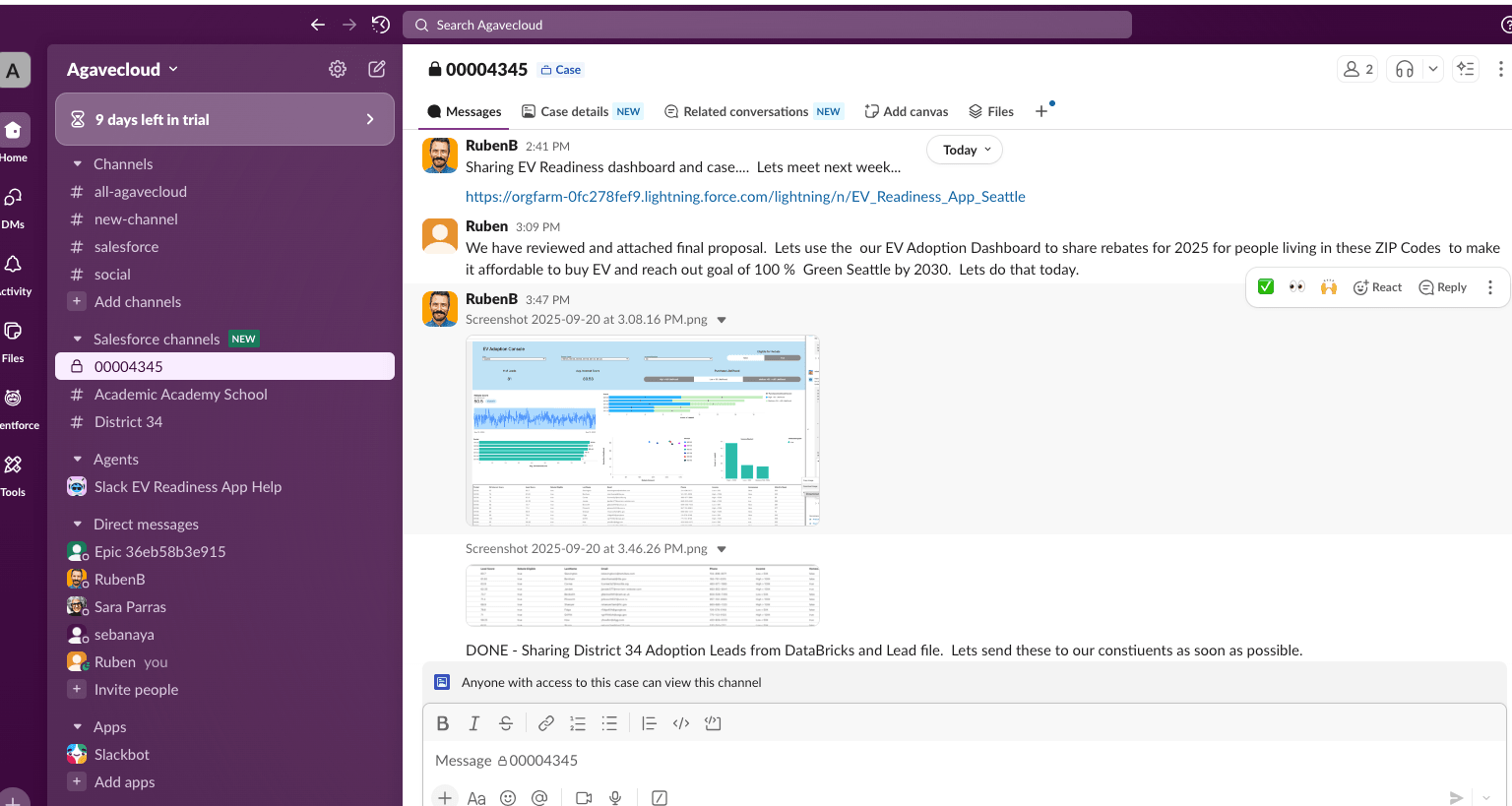Collapse the Channels section

[x=77, y=164]
